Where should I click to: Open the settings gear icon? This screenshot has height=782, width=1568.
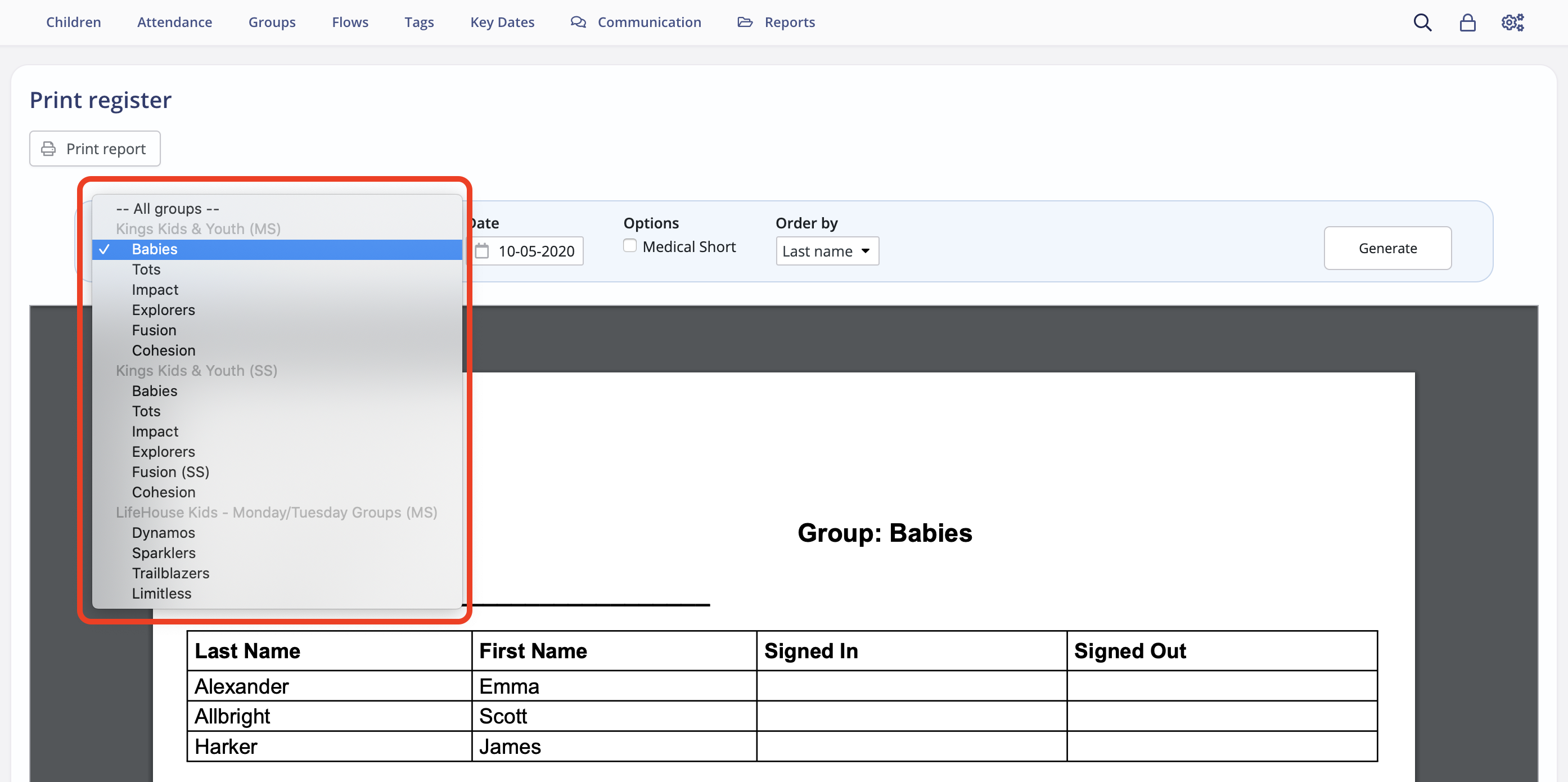click(x=1512, y=22)
